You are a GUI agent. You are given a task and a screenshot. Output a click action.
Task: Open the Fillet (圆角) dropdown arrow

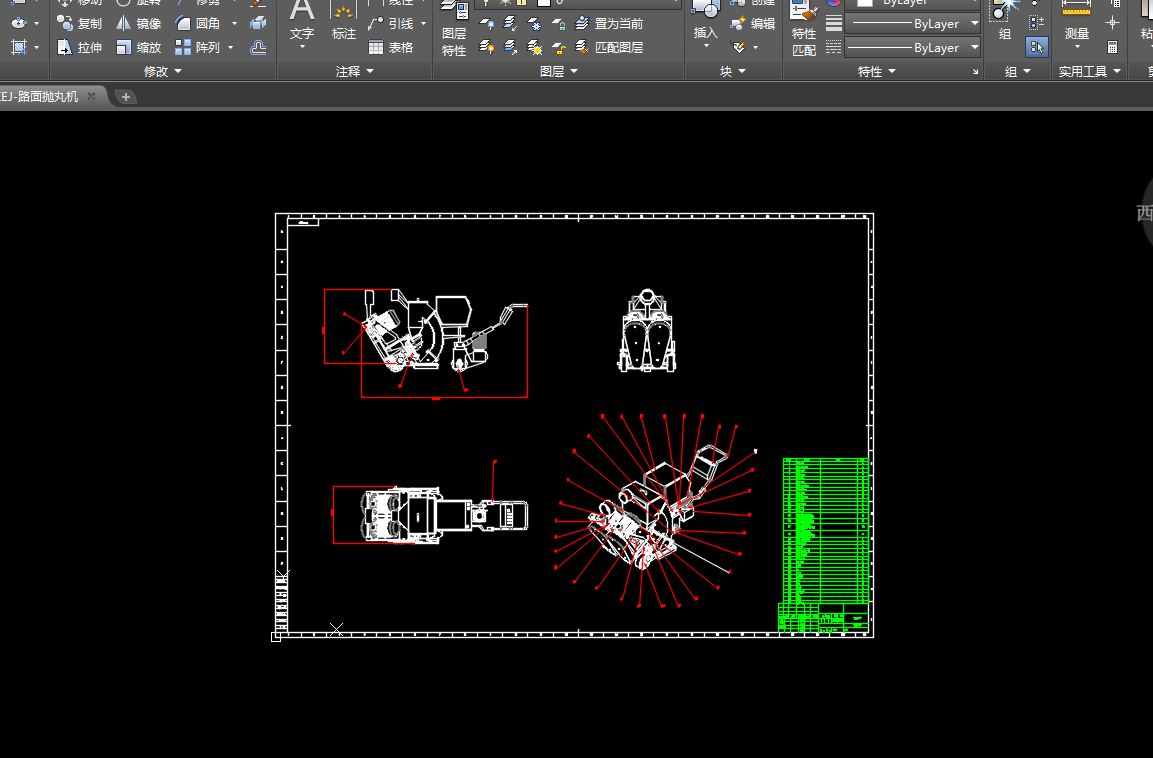pos(235,24)
